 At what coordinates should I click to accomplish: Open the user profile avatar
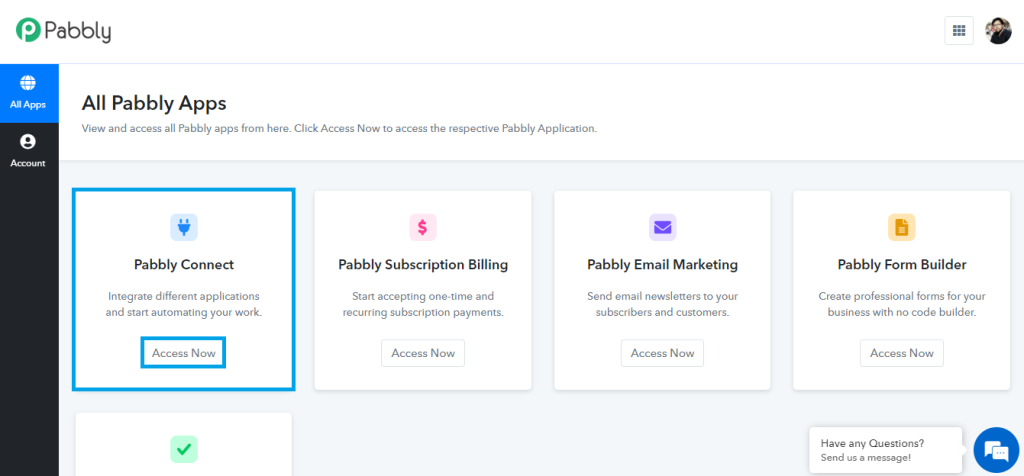[998, 31]
